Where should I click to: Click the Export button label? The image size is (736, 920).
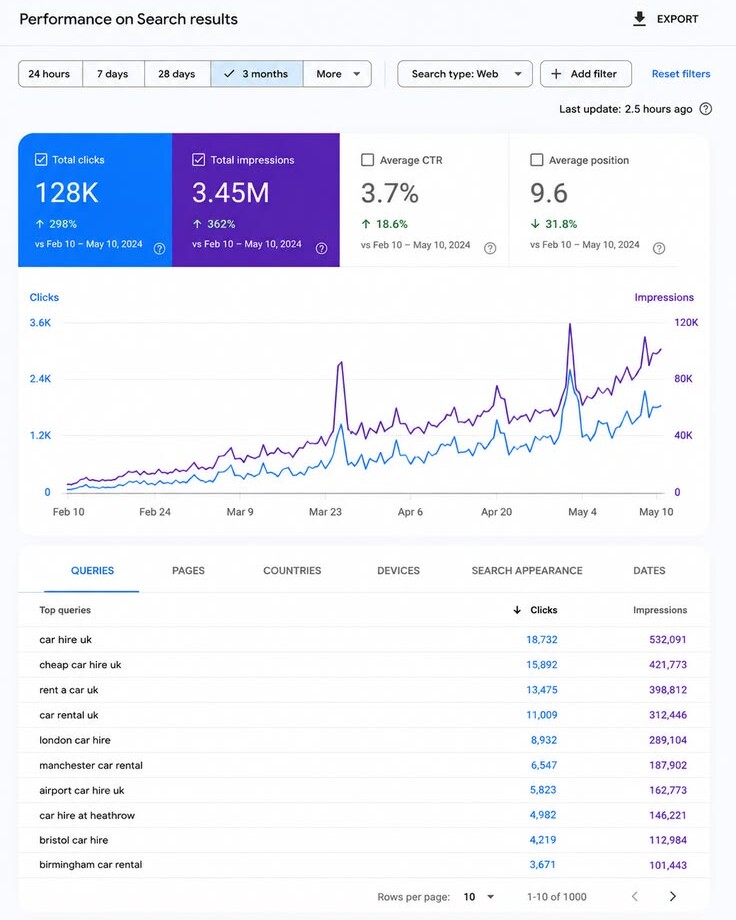tap(677, 19)
